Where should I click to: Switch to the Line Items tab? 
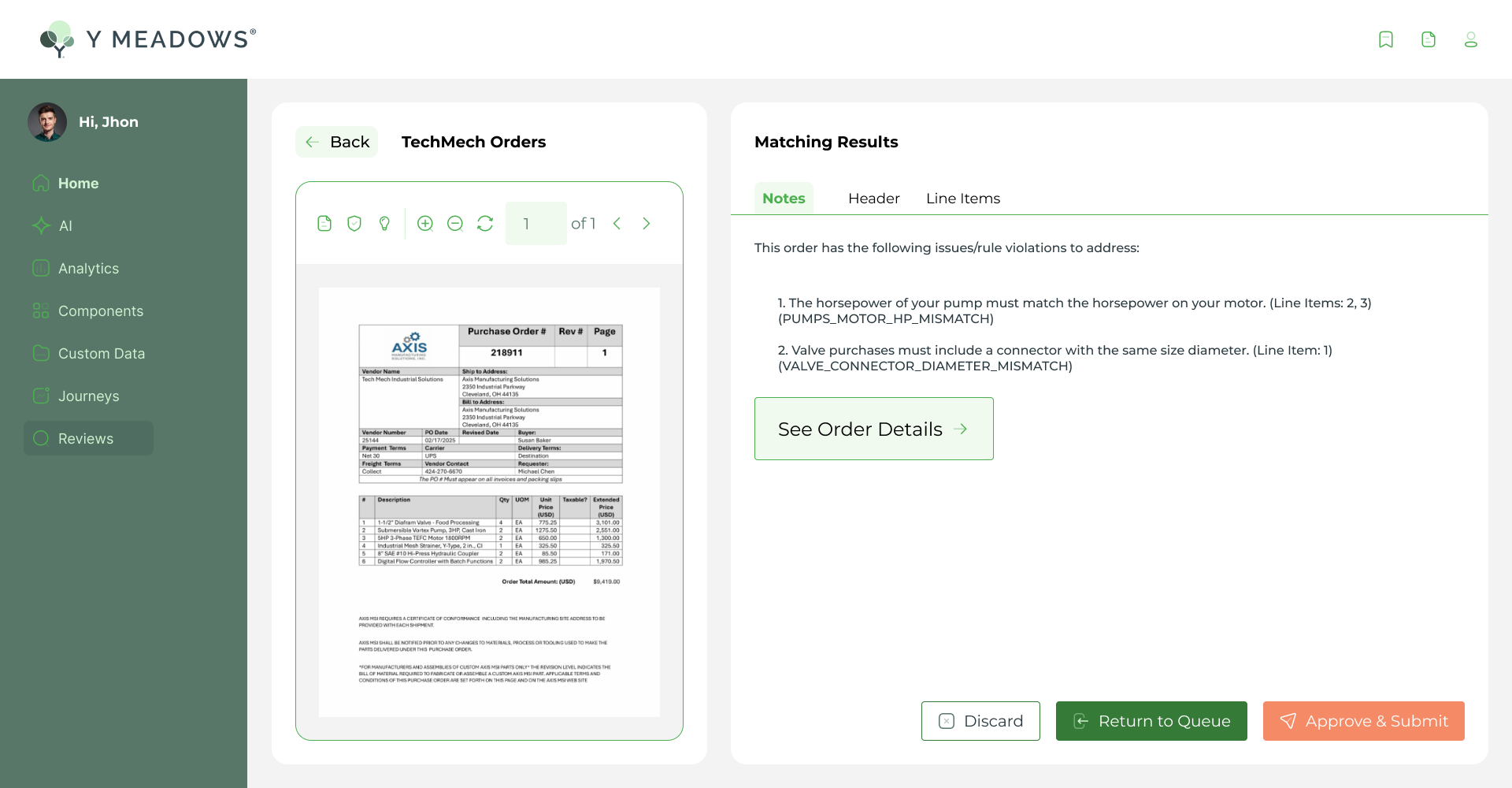962,199
